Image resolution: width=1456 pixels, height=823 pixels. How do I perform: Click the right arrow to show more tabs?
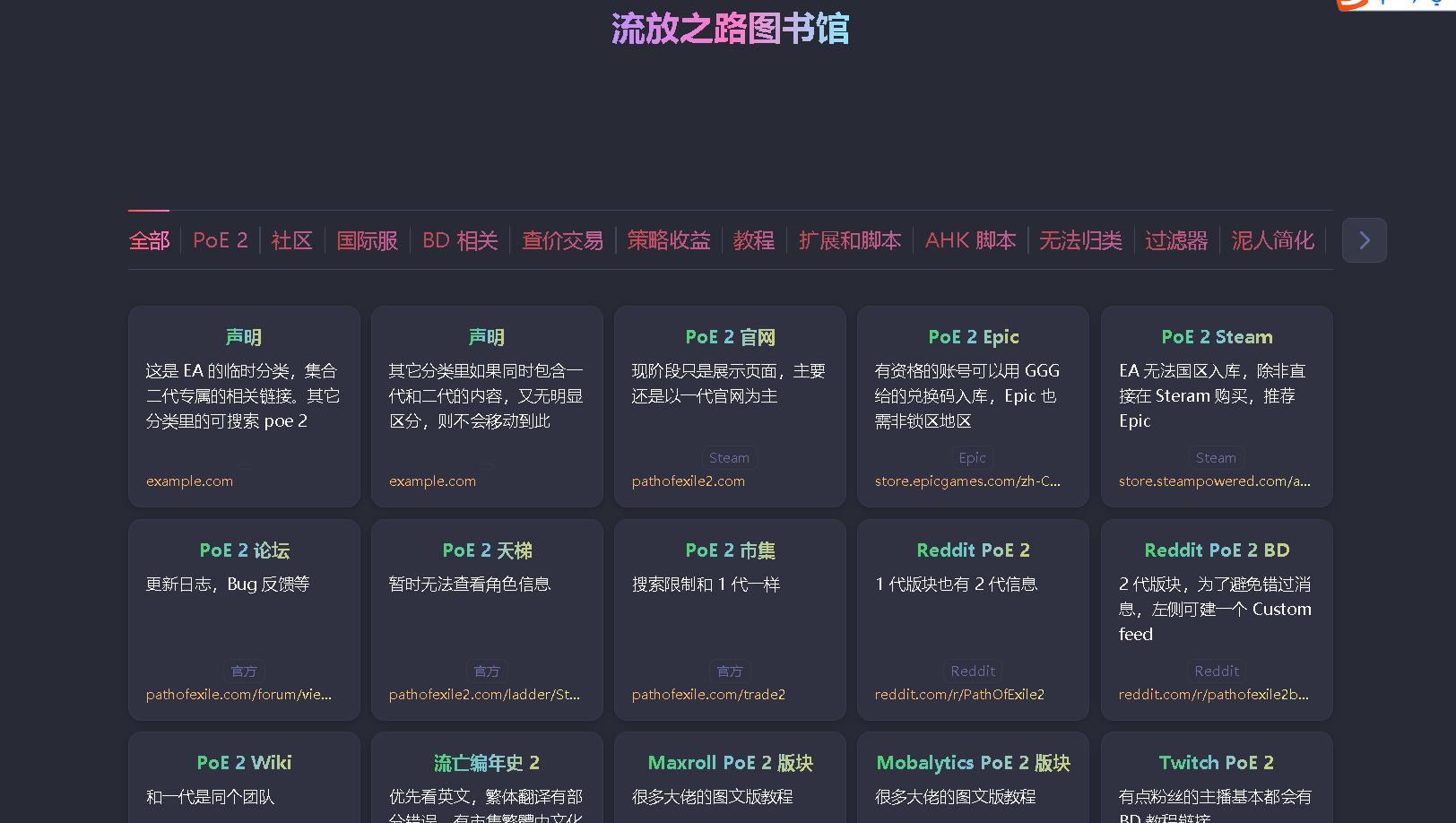(1364, 240)
